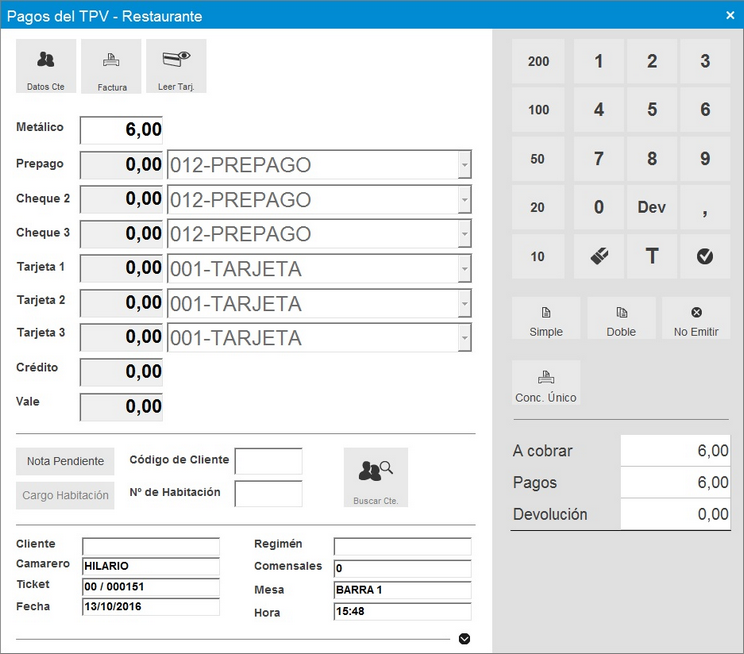
Task: Open the Tarjeta 1 type dropdown
Action: click(465, 269)
